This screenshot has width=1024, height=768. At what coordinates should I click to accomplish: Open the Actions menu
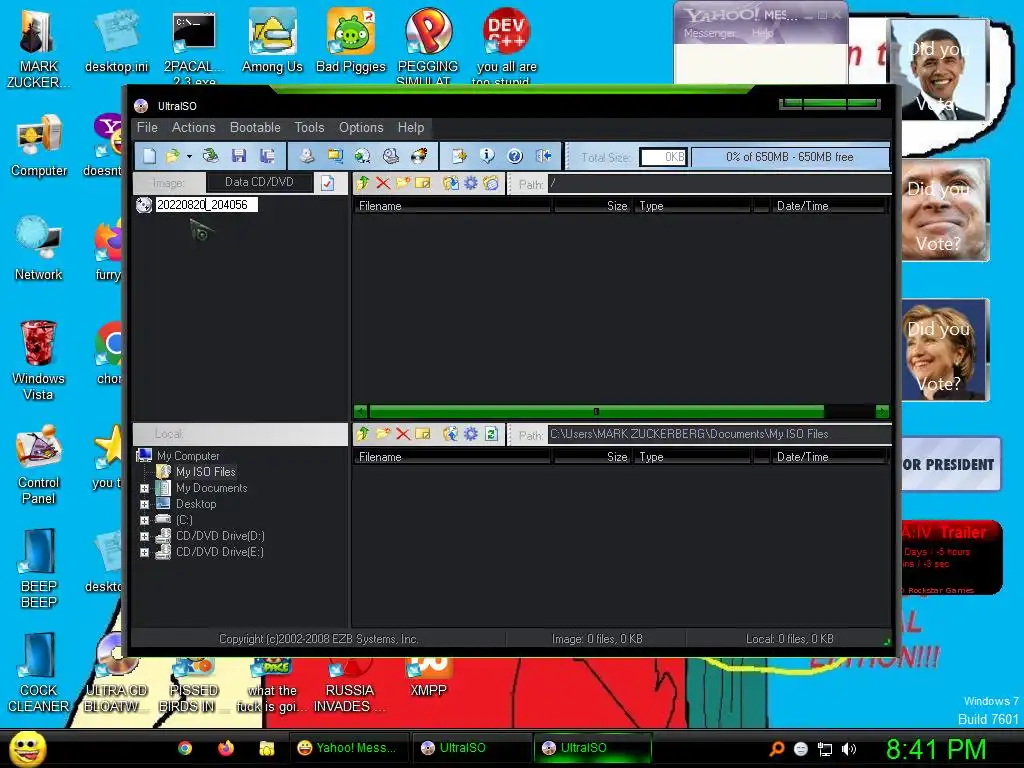click(x=193, y=127)
